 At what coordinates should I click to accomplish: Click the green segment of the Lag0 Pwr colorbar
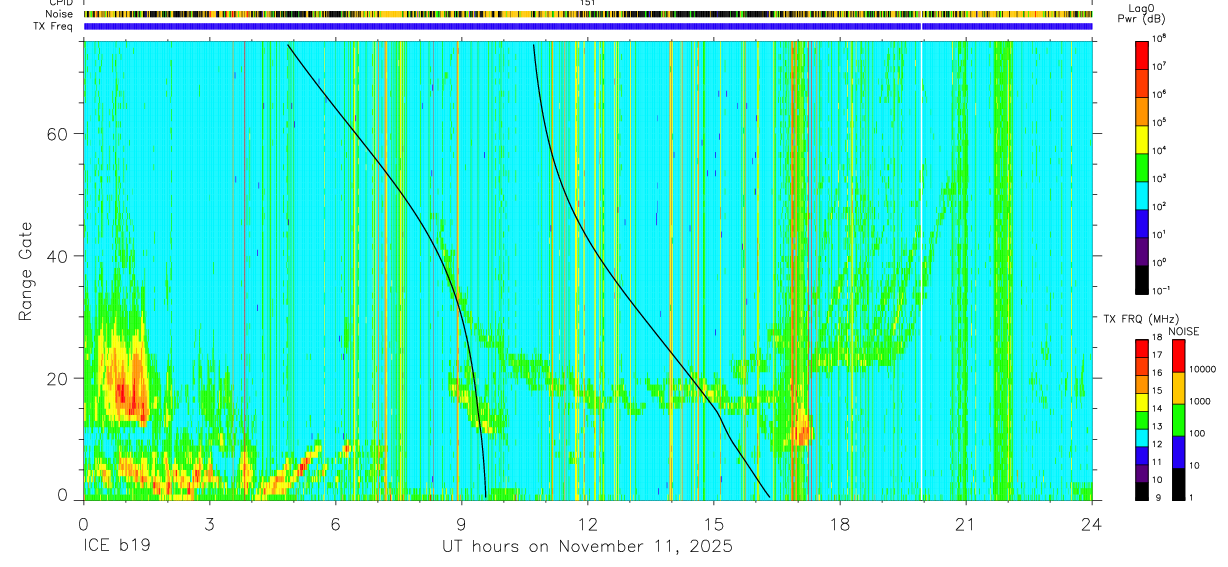coord(1142,166)
